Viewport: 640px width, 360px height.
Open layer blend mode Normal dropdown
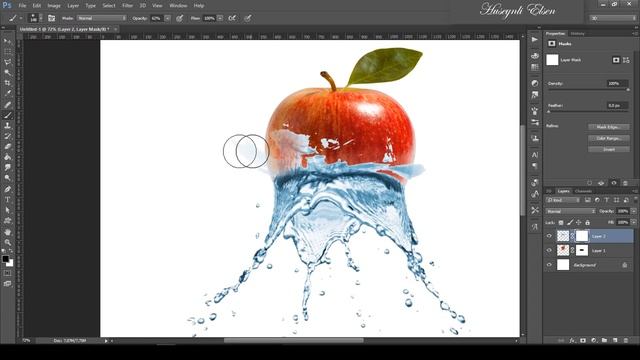point(570,211)
